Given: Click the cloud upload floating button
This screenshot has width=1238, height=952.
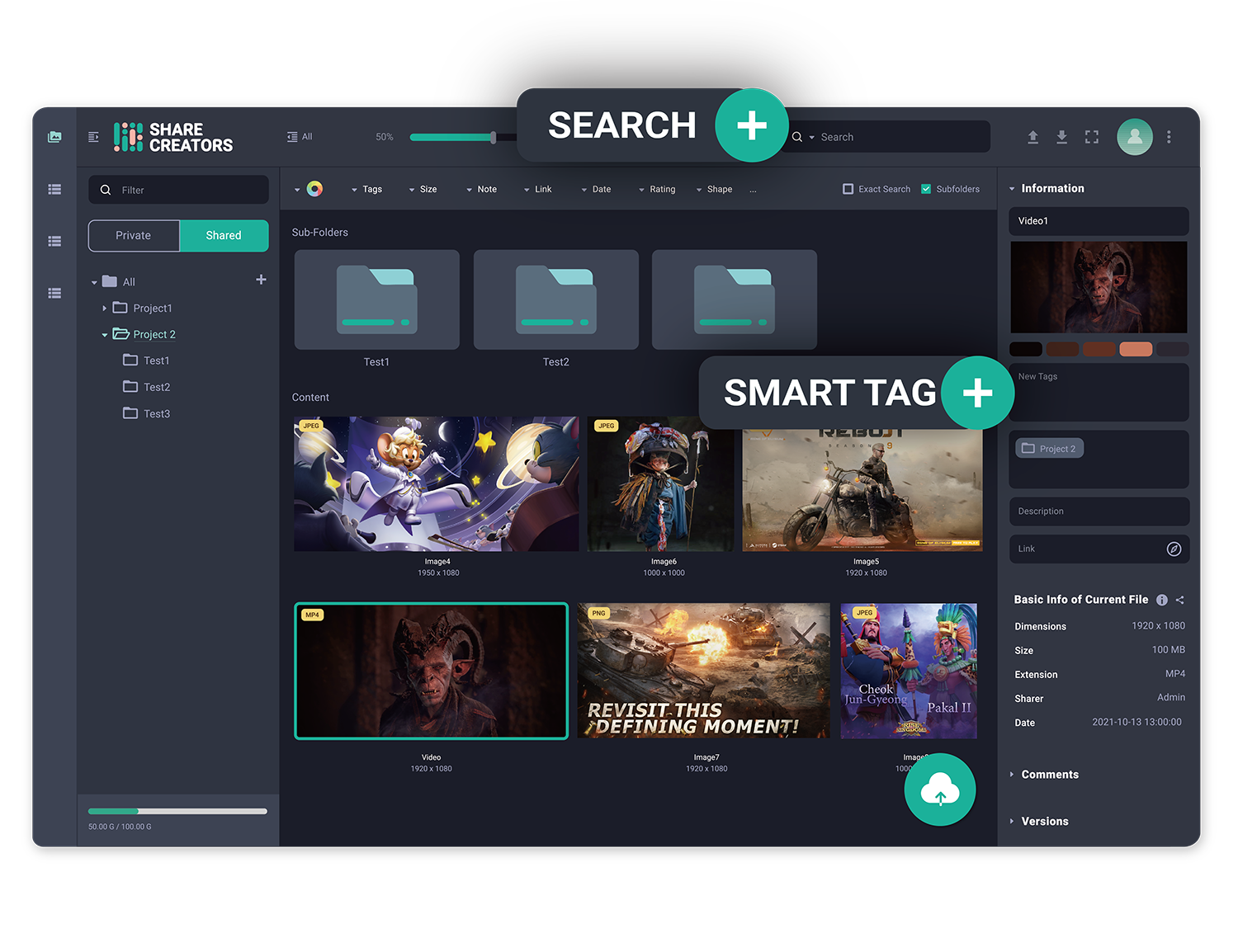Looking at the screenshot, I should [x=940, y=789].
